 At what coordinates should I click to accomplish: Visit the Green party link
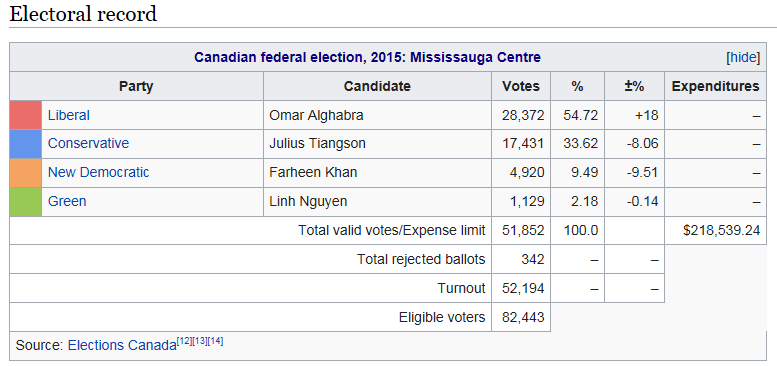67,202
